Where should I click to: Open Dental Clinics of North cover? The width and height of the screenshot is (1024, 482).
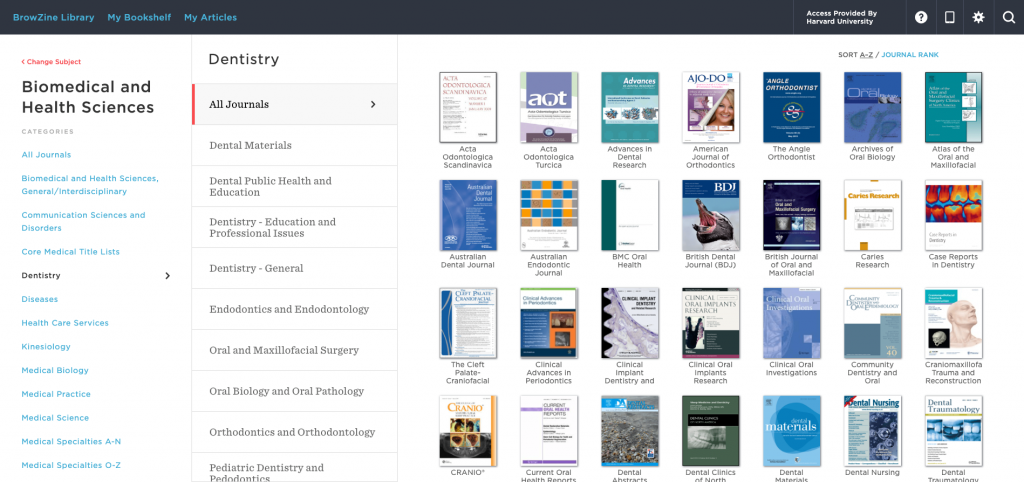coord(711,431)
